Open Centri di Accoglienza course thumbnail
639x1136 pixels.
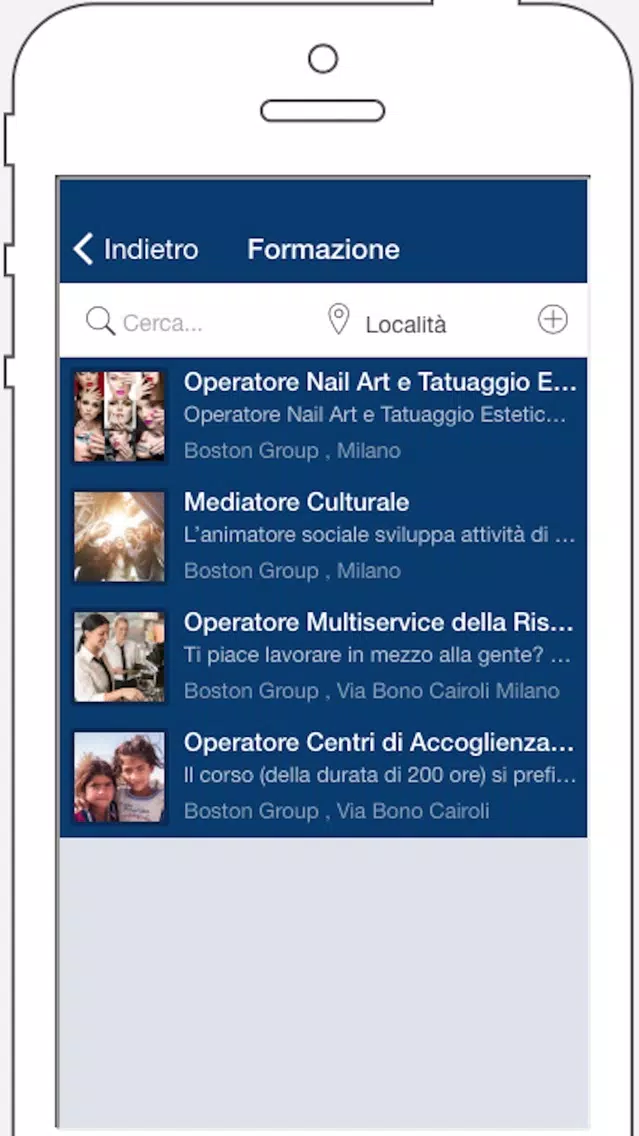click(120, 777)
